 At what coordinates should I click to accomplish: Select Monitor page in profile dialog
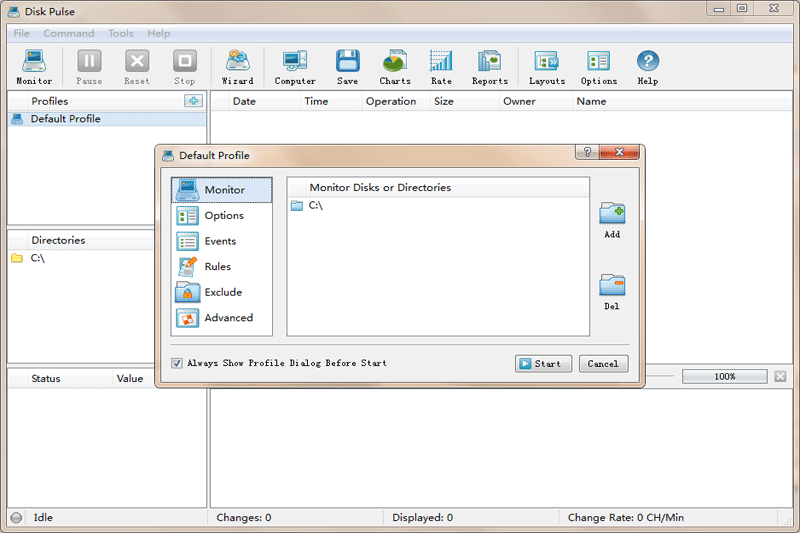(221, 190)
